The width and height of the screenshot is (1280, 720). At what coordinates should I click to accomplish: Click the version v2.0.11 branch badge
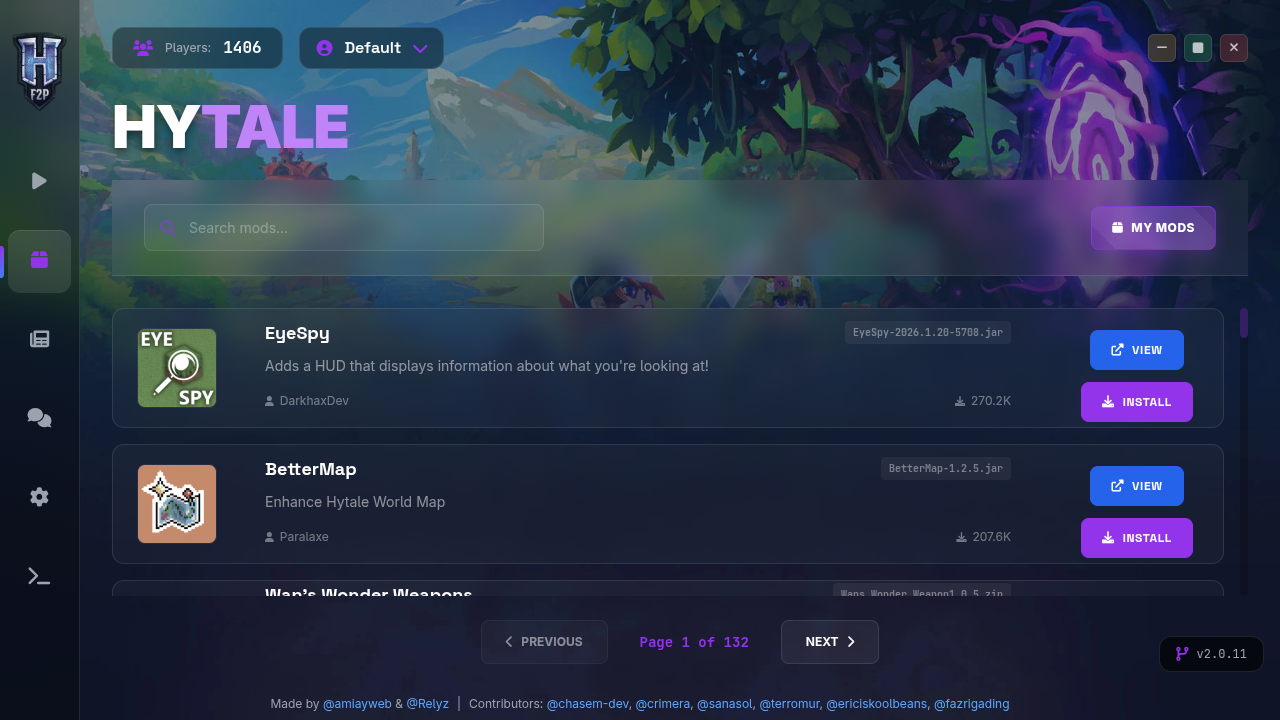1211,654
